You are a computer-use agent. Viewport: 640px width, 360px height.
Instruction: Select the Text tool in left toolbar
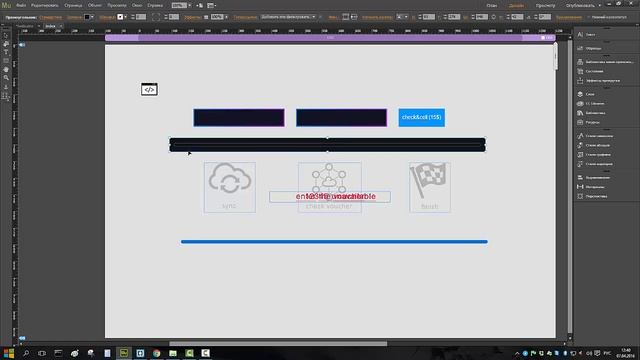pos(6,52)
